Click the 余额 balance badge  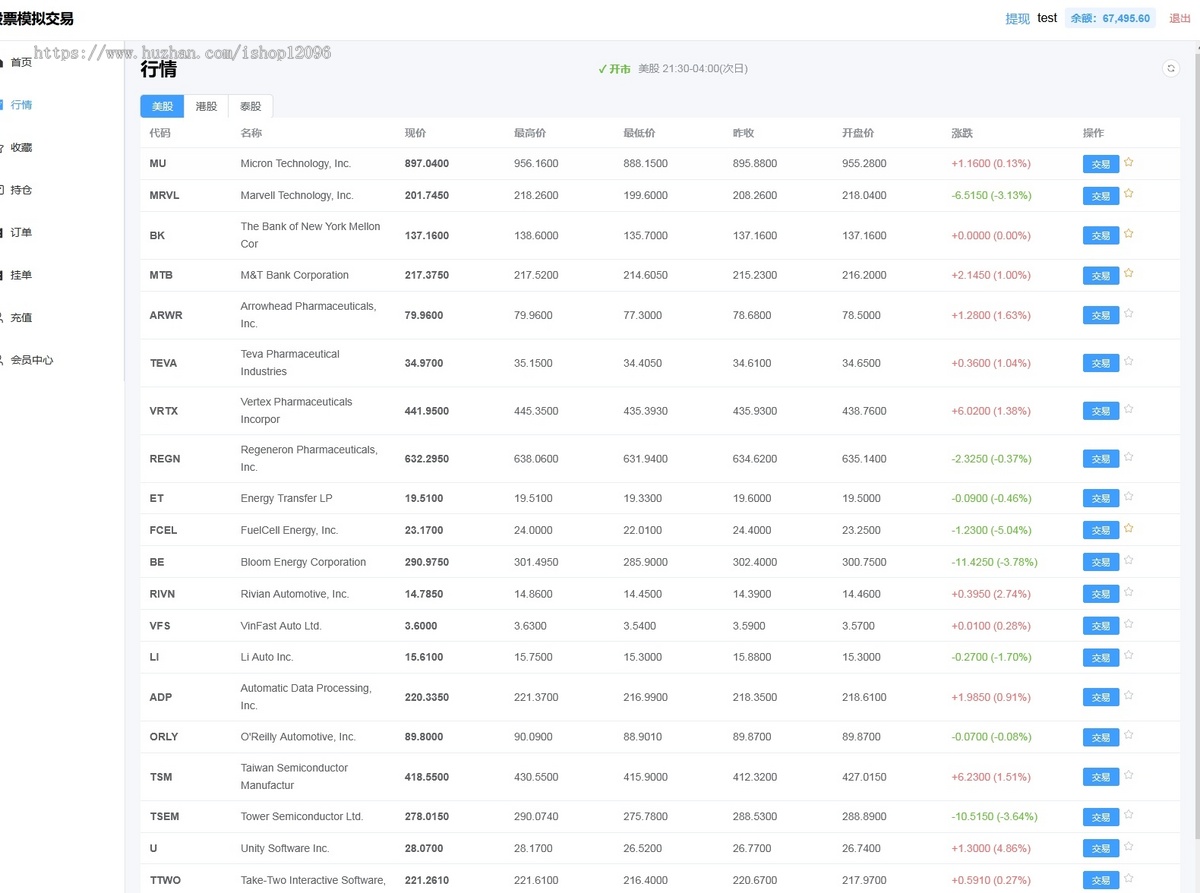click(x=1111, y=18)
